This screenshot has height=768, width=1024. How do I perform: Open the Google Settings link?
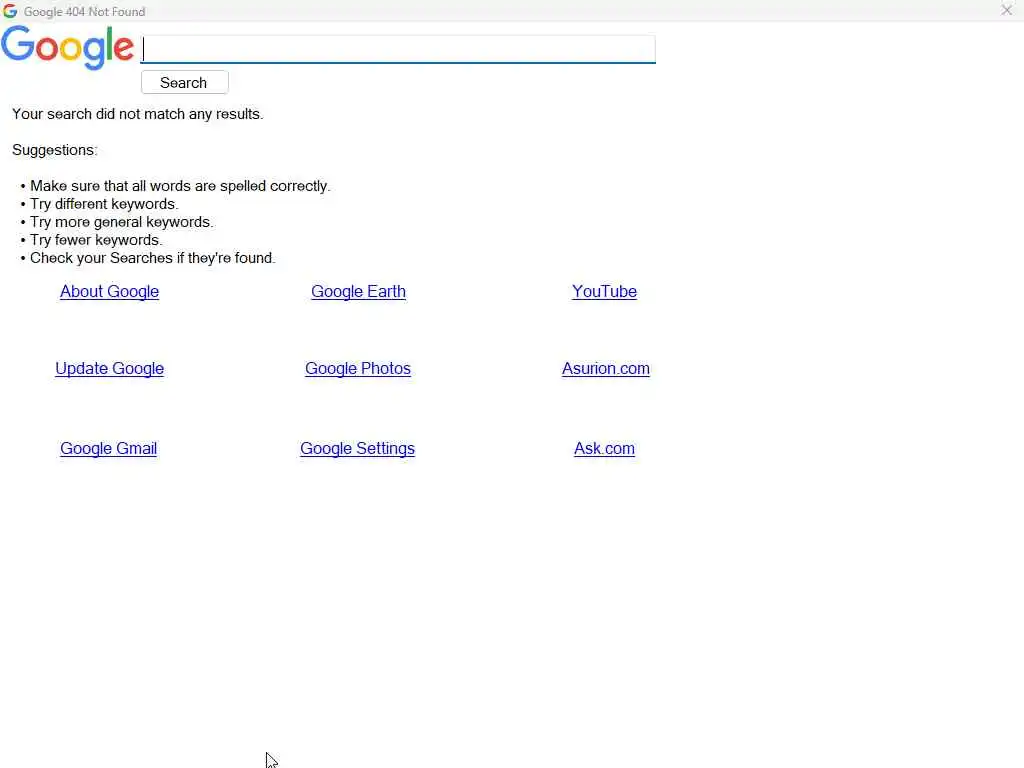(x=357, y=449)
